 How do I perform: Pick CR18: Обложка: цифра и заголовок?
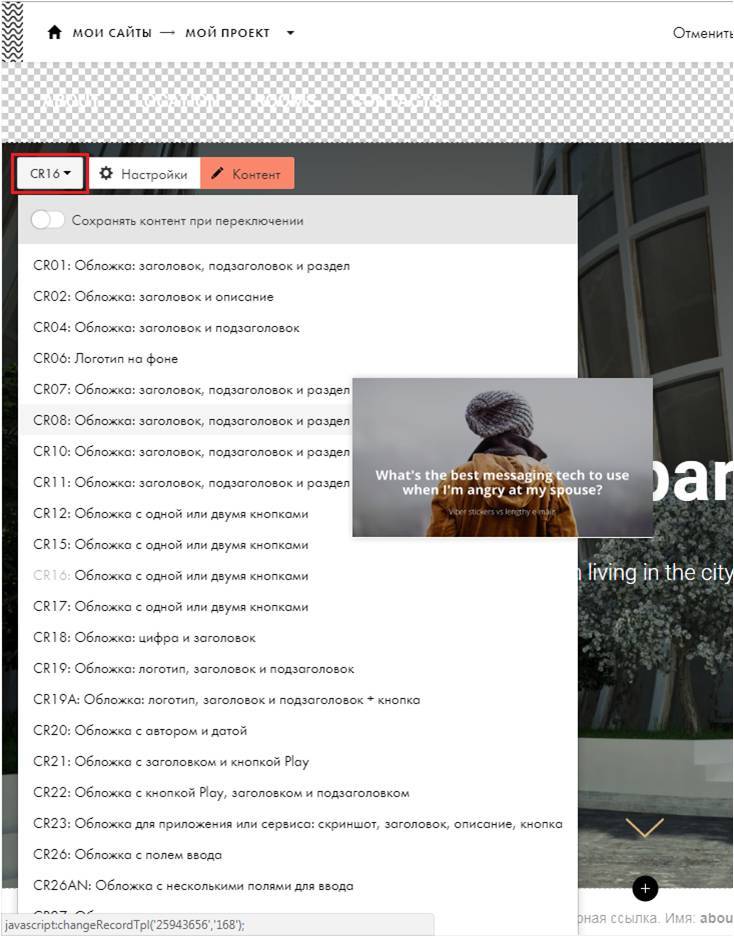pyautogui.click(x=144, y=638)
